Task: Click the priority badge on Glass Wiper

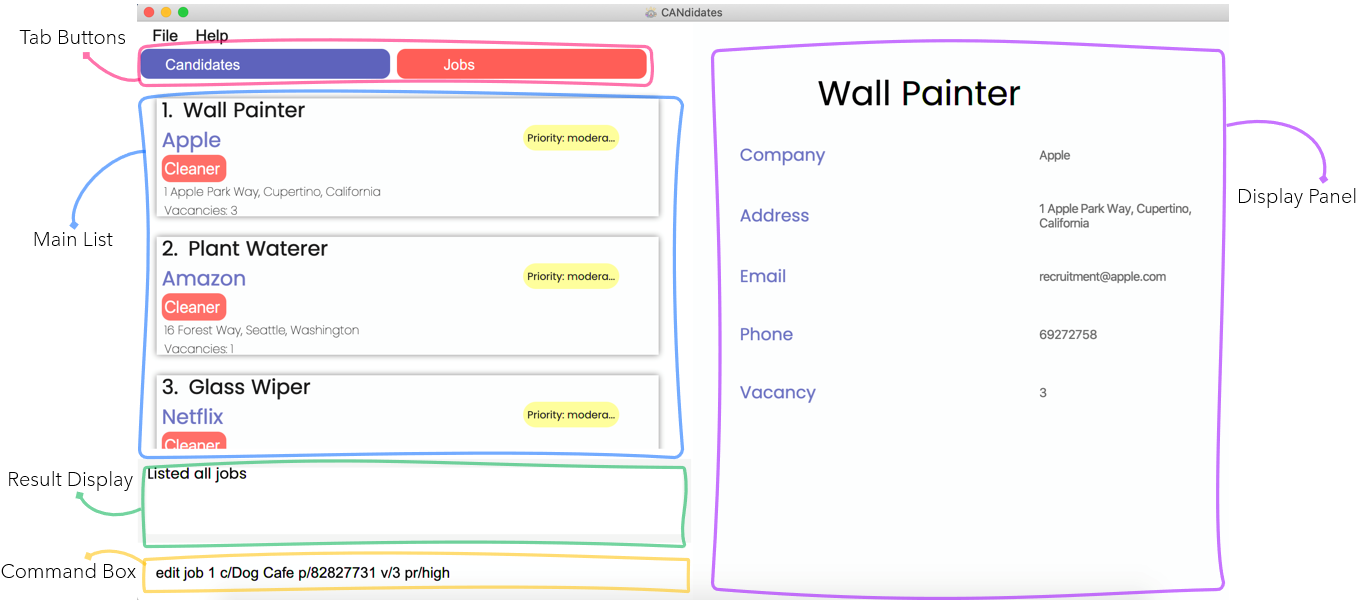Action: point(571,415)
